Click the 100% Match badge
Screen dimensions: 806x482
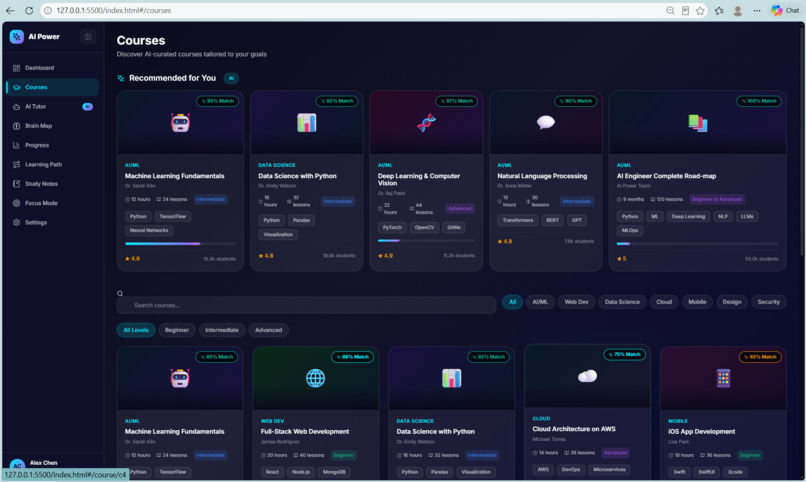(x=759, y=101)
